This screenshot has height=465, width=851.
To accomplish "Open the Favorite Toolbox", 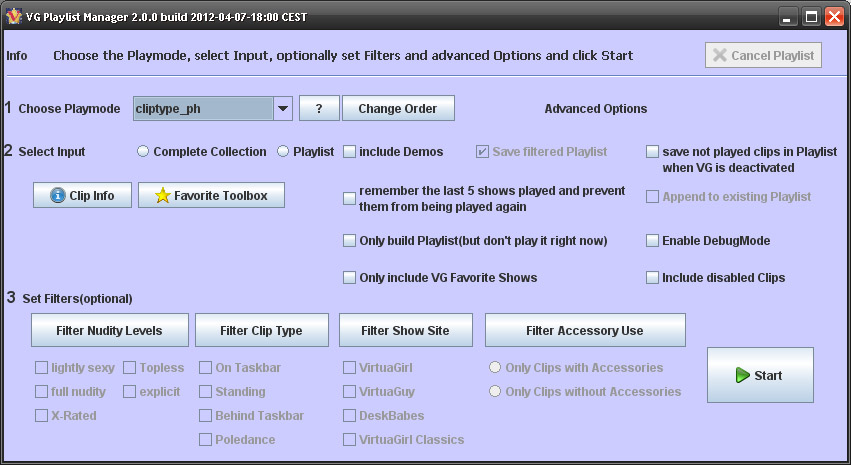I will (211, 196).
